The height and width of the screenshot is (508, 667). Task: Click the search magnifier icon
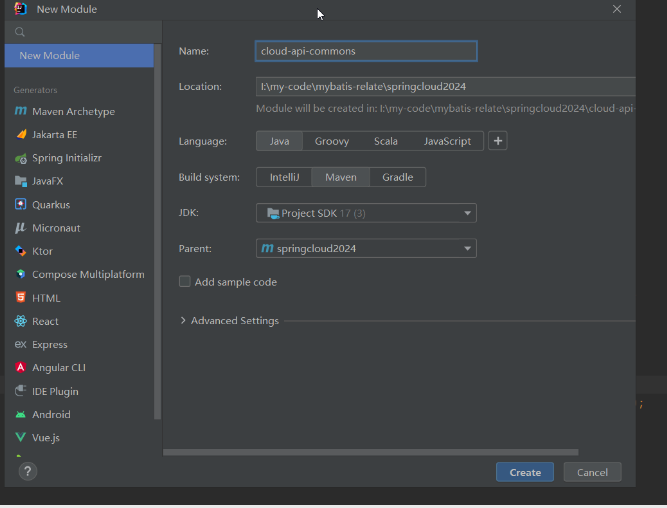(x=20, y=32)
